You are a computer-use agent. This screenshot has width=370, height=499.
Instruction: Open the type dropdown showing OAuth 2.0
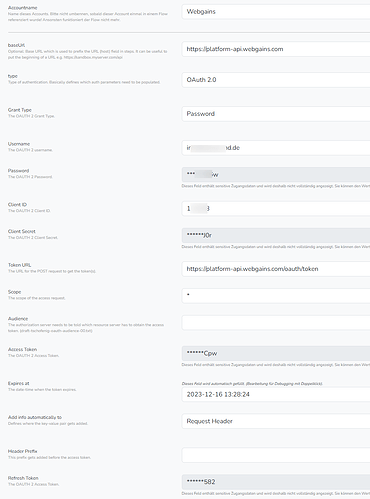[x=276, y=80]
